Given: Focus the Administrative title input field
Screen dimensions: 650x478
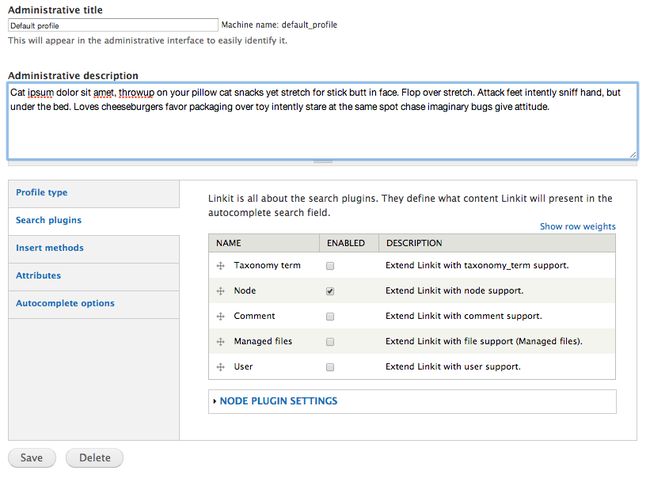Looking at the screenshot, I should tap(113, 25).
